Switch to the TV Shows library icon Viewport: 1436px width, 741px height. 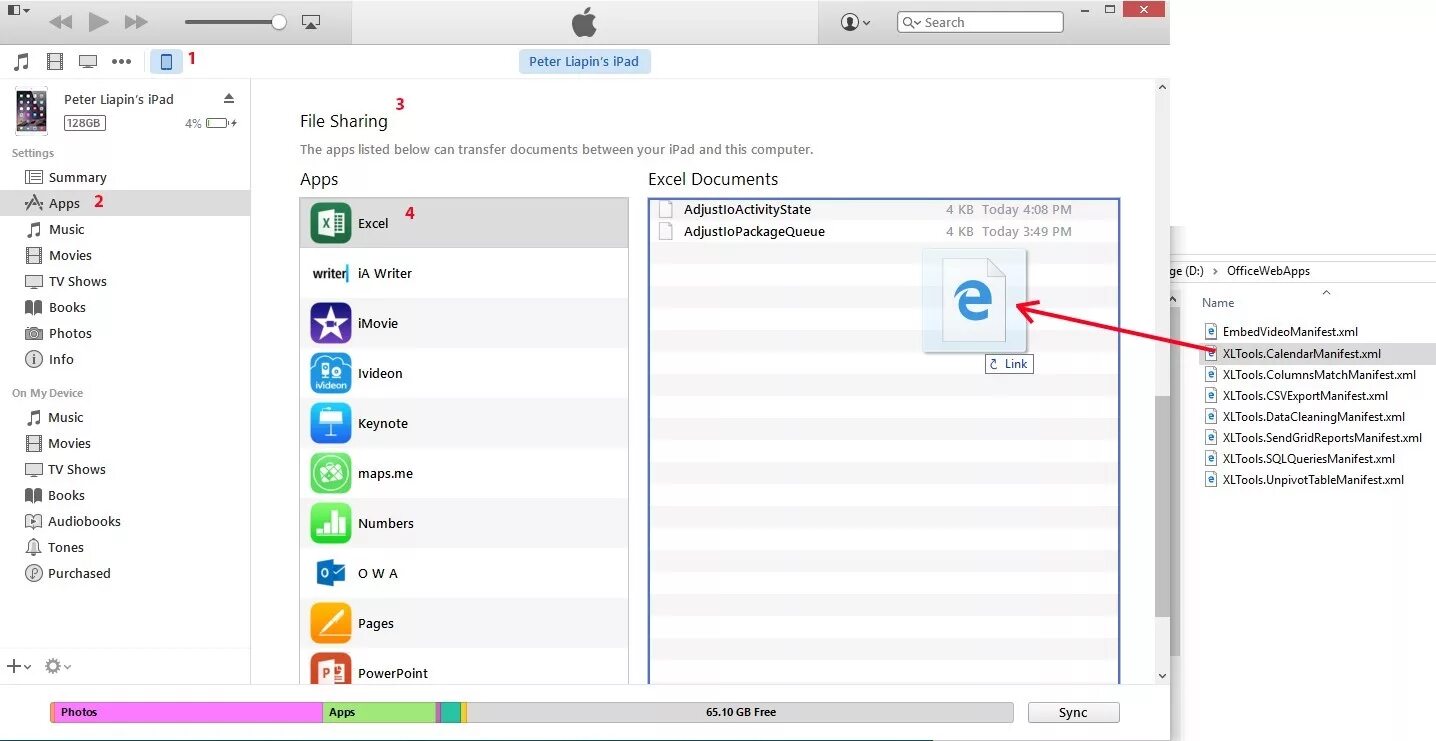click(88, 62)
